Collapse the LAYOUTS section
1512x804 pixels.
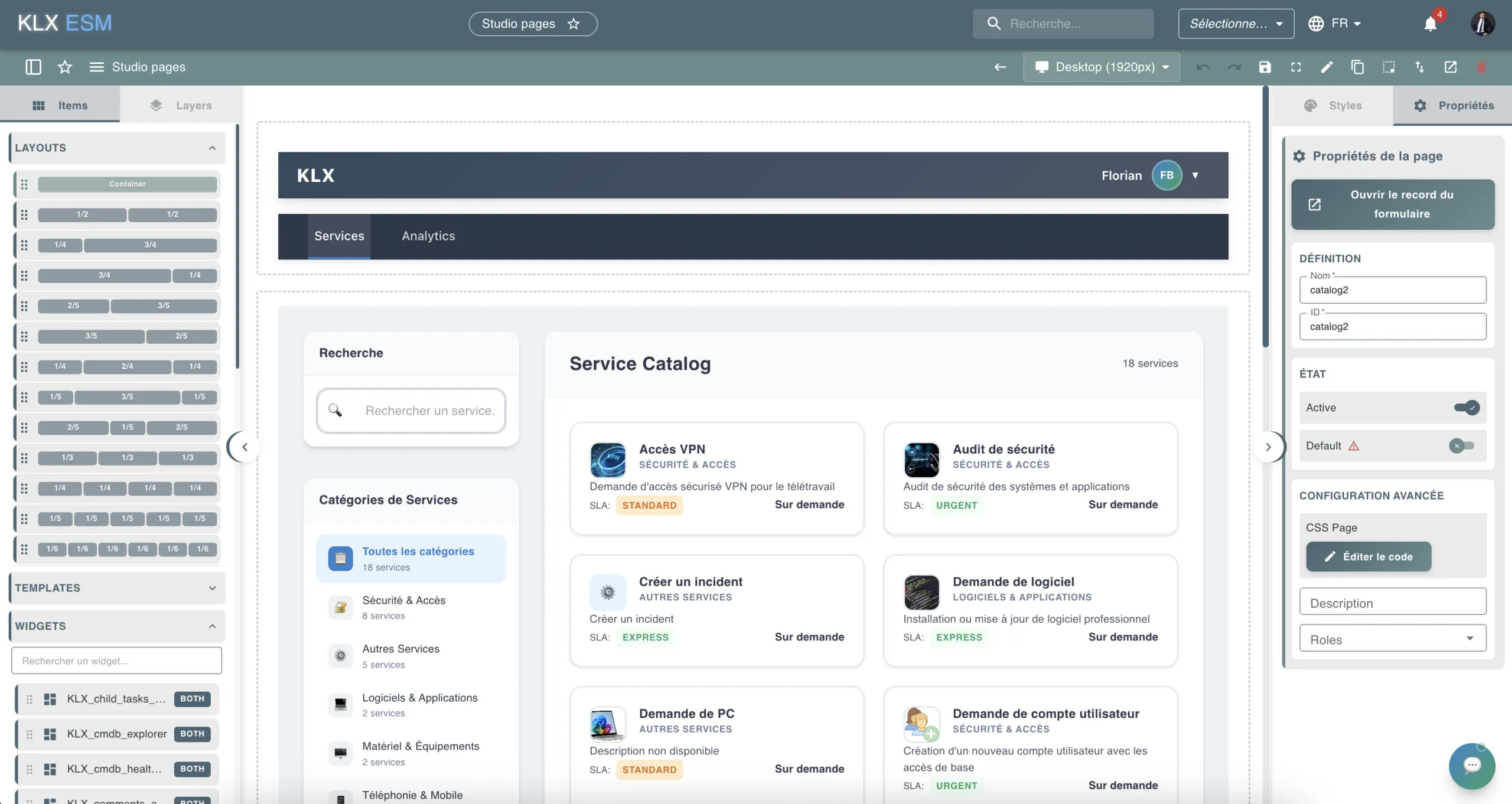(x=212, y=148)
